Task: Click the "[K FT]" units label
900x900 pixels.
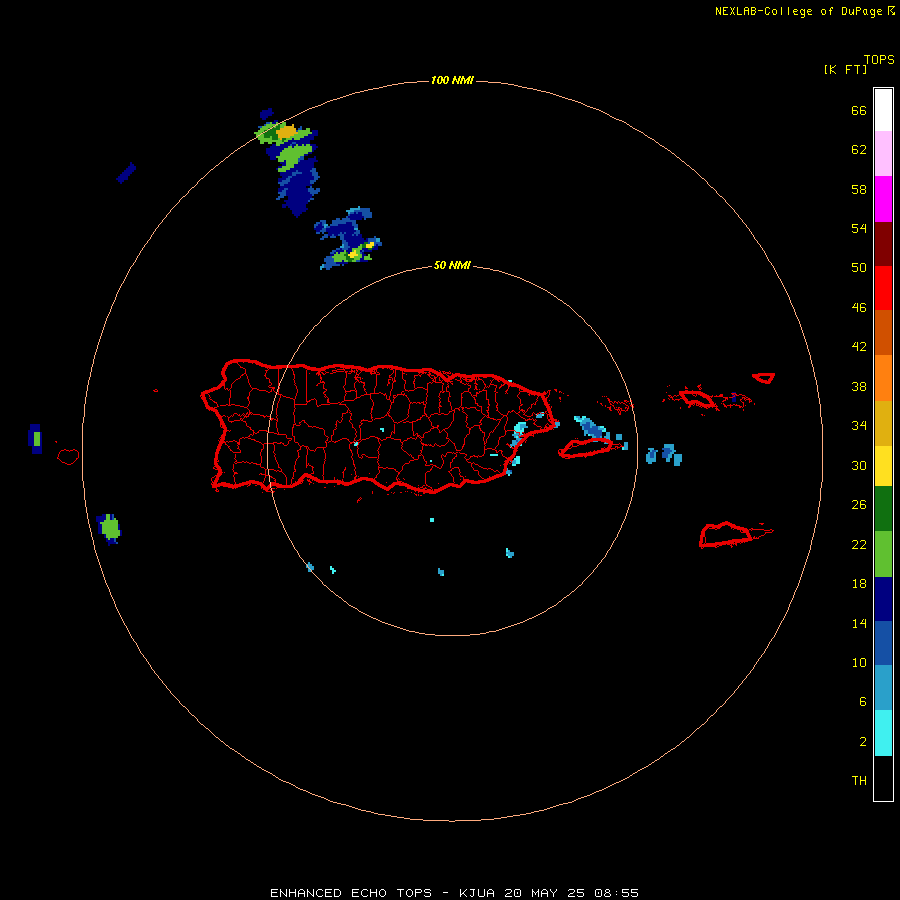Action: (845, 69)
